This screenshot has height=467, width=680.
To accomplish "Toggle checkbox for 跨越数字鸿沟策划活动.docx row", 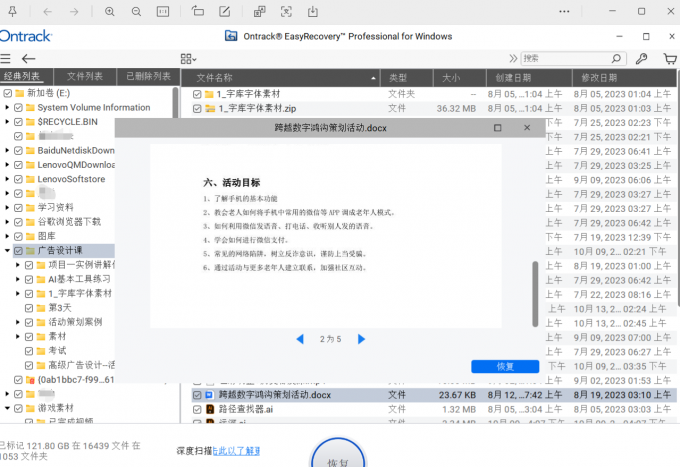I will (197, 395).
